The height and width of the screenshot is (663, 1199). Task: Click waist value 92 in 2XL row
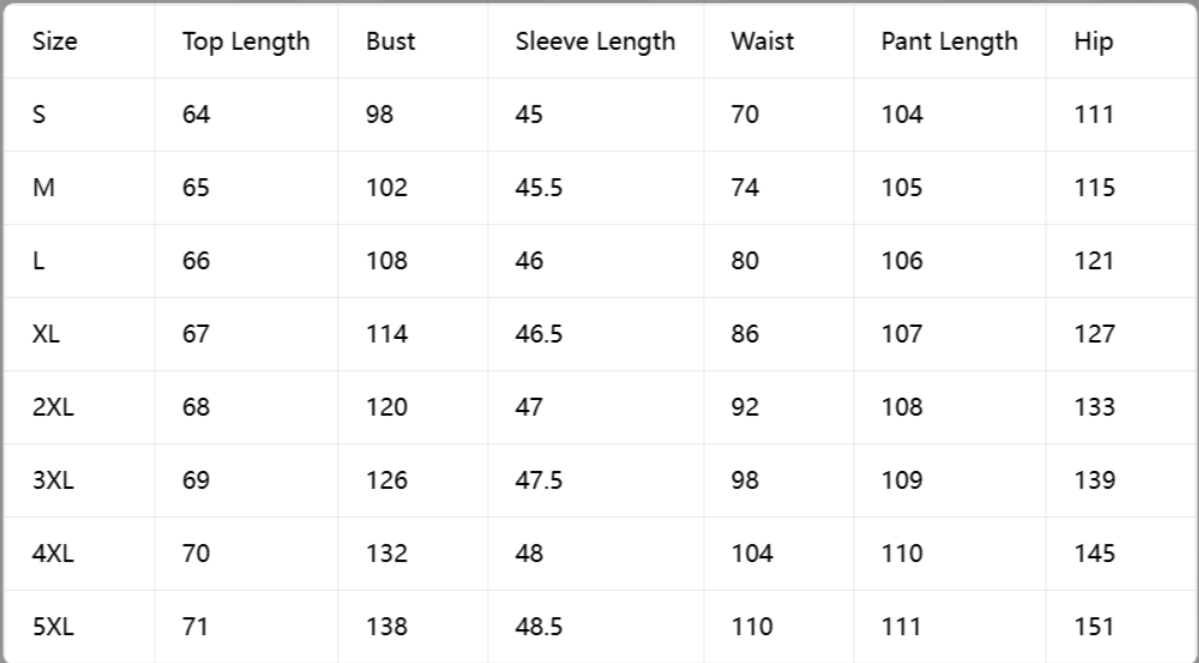click(745, 408)
